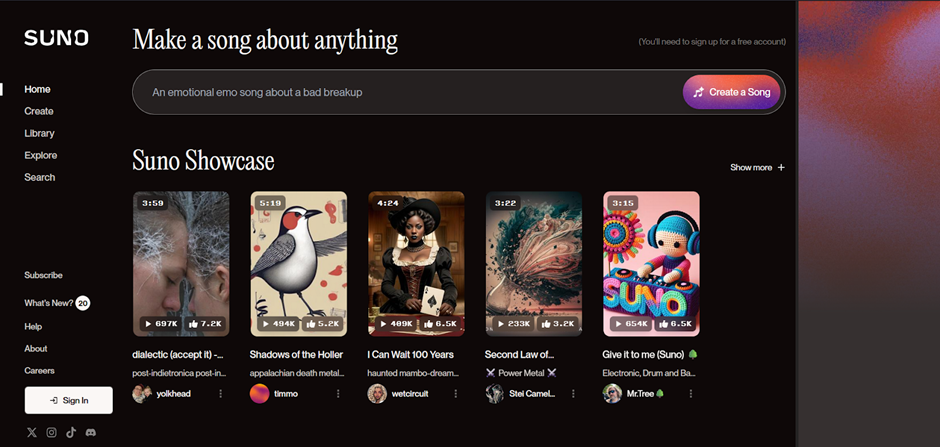The height and width of the screenshot is (447, 940).
Task: Open the crocheted DJ cover thumbnail
Action: 651,264
